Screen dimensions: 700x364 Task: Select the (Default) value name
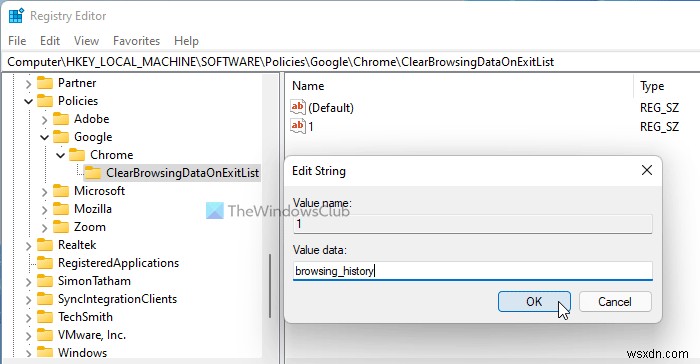331,108
